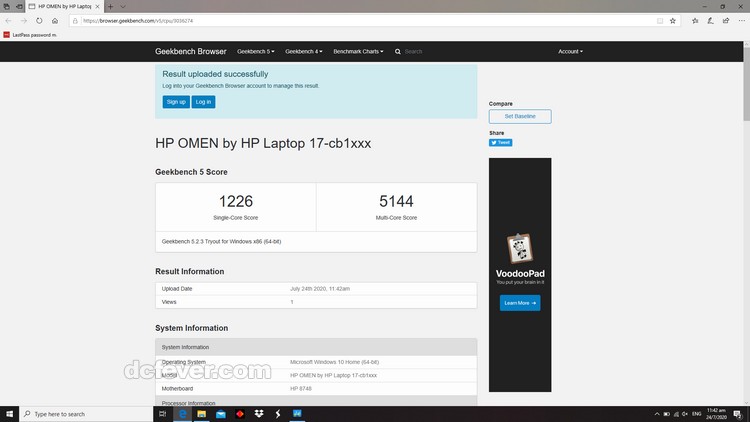Add page to favorites star icon

click(673, 21)
